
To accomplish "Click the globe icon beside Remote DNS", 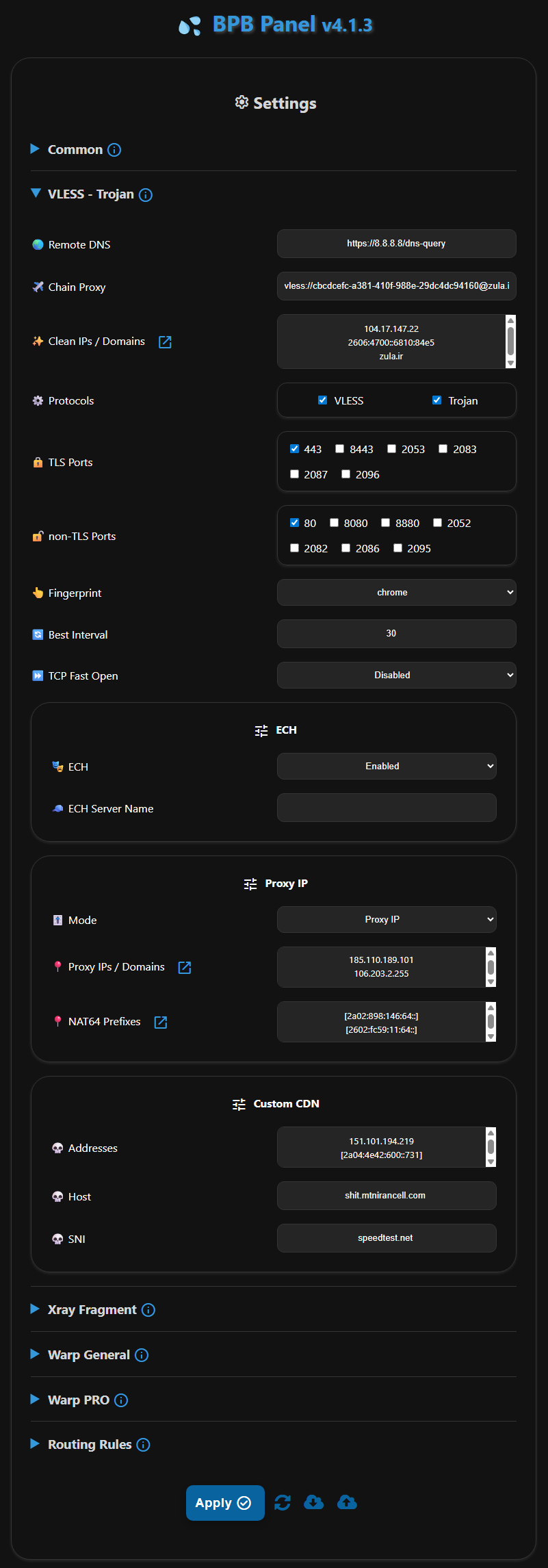I will [38, 244].
